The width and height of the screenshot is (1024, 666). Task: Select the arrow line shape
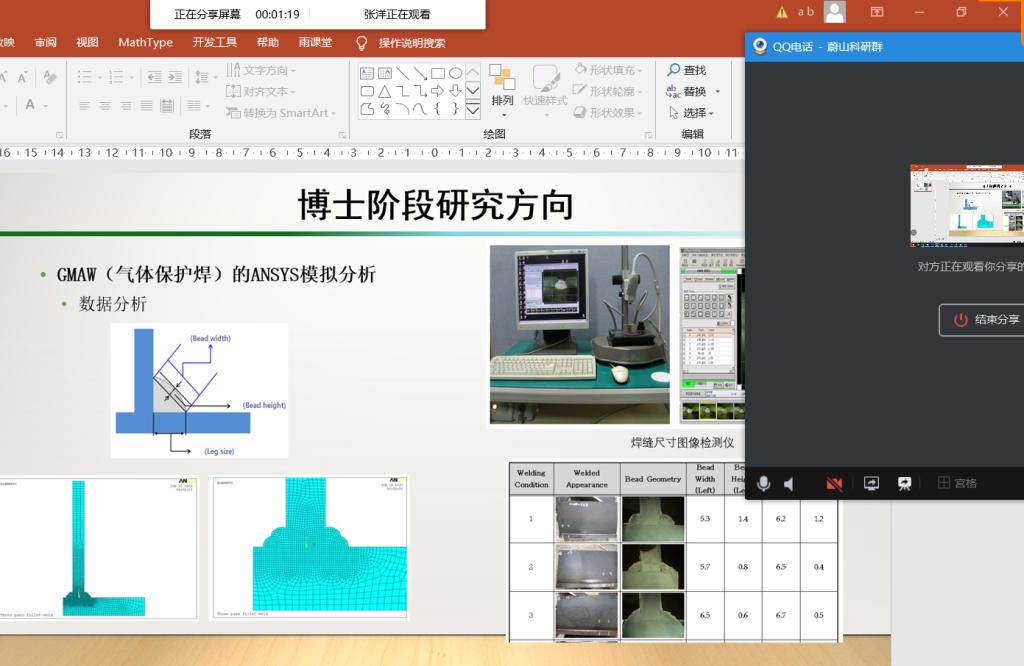click(420, 73)
